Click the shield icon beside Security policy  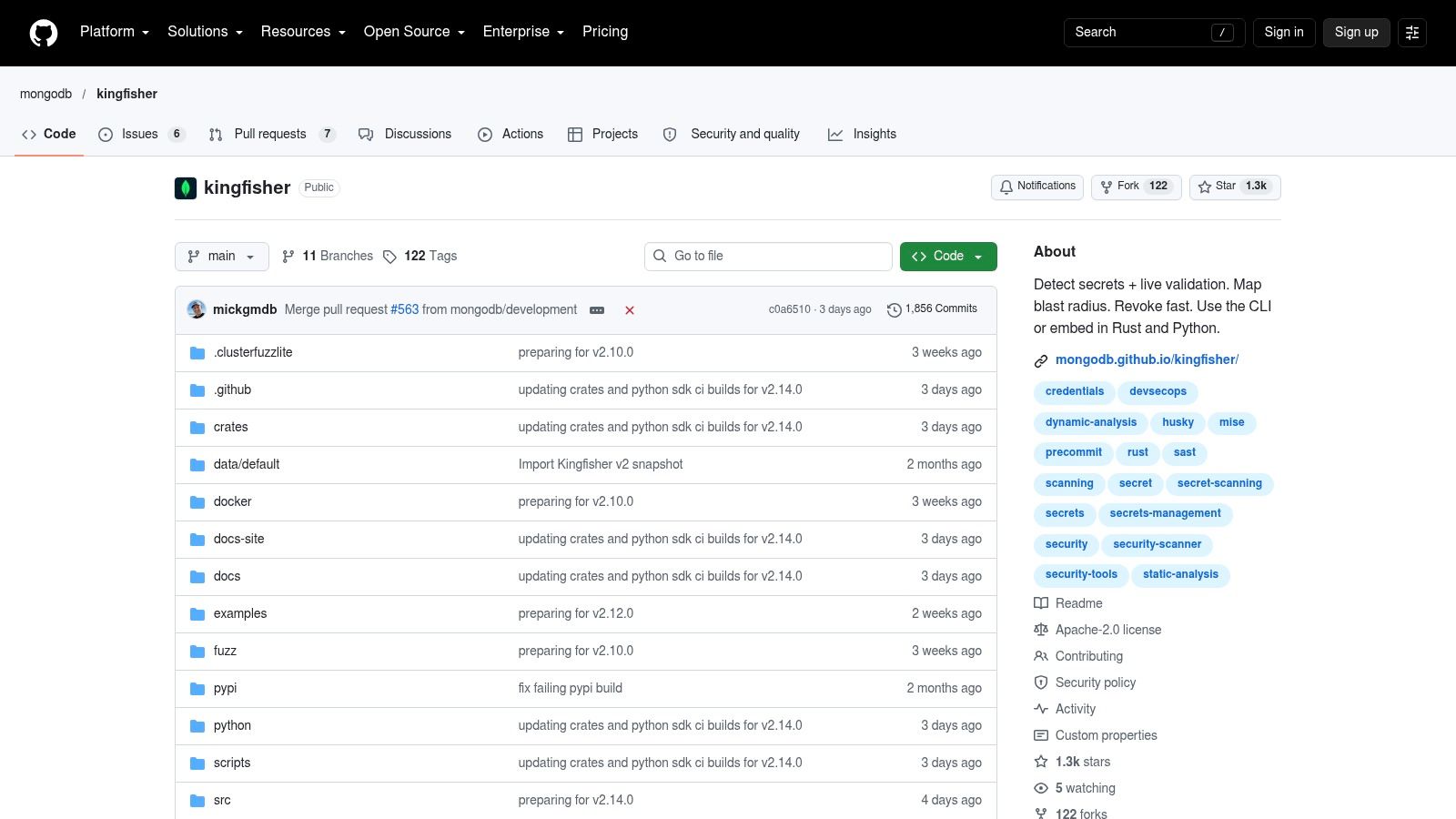point(1041,682)
